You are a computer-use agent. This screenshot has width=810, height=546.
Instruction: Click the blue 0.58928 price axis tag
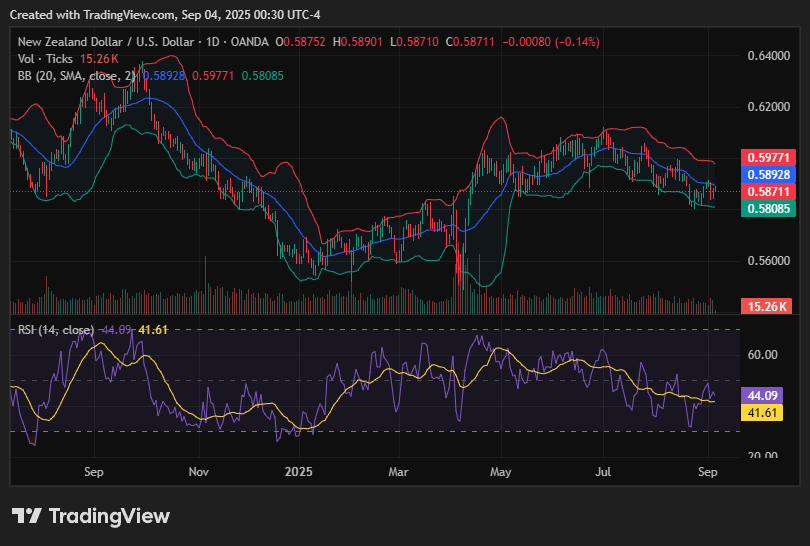[768, 175]
